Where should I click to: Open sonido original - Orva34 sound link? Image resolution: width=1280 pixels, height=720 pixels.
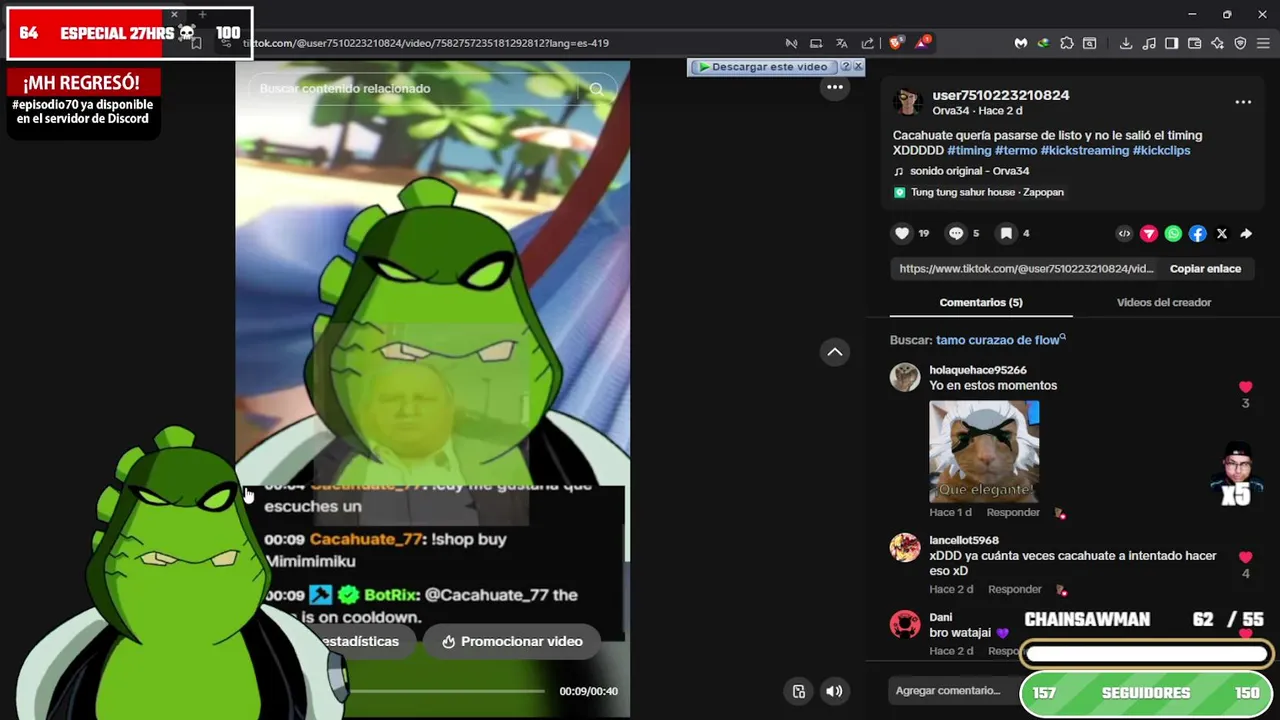[969, 171]
